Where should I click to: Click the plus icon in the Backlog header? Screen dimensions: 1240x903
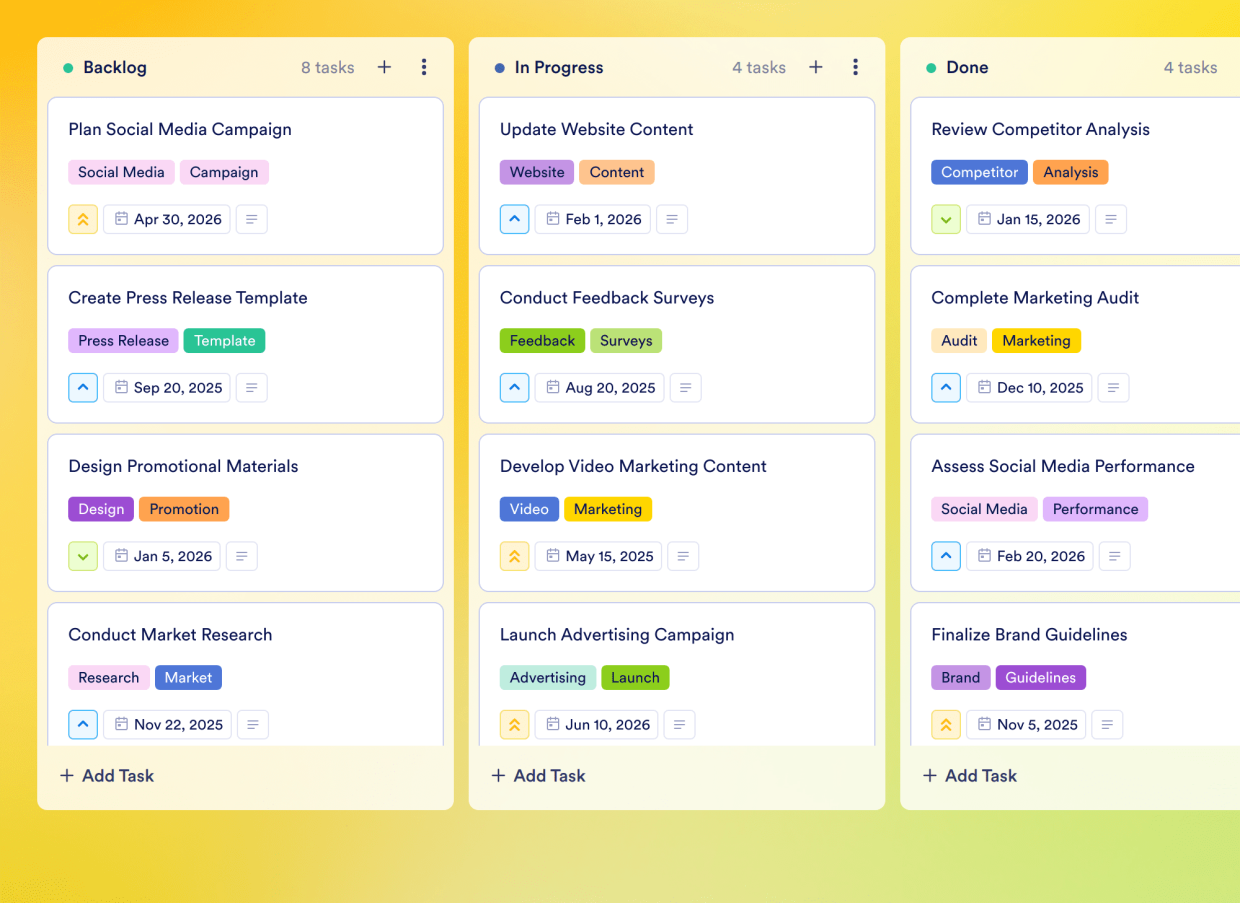pos(384,67)
